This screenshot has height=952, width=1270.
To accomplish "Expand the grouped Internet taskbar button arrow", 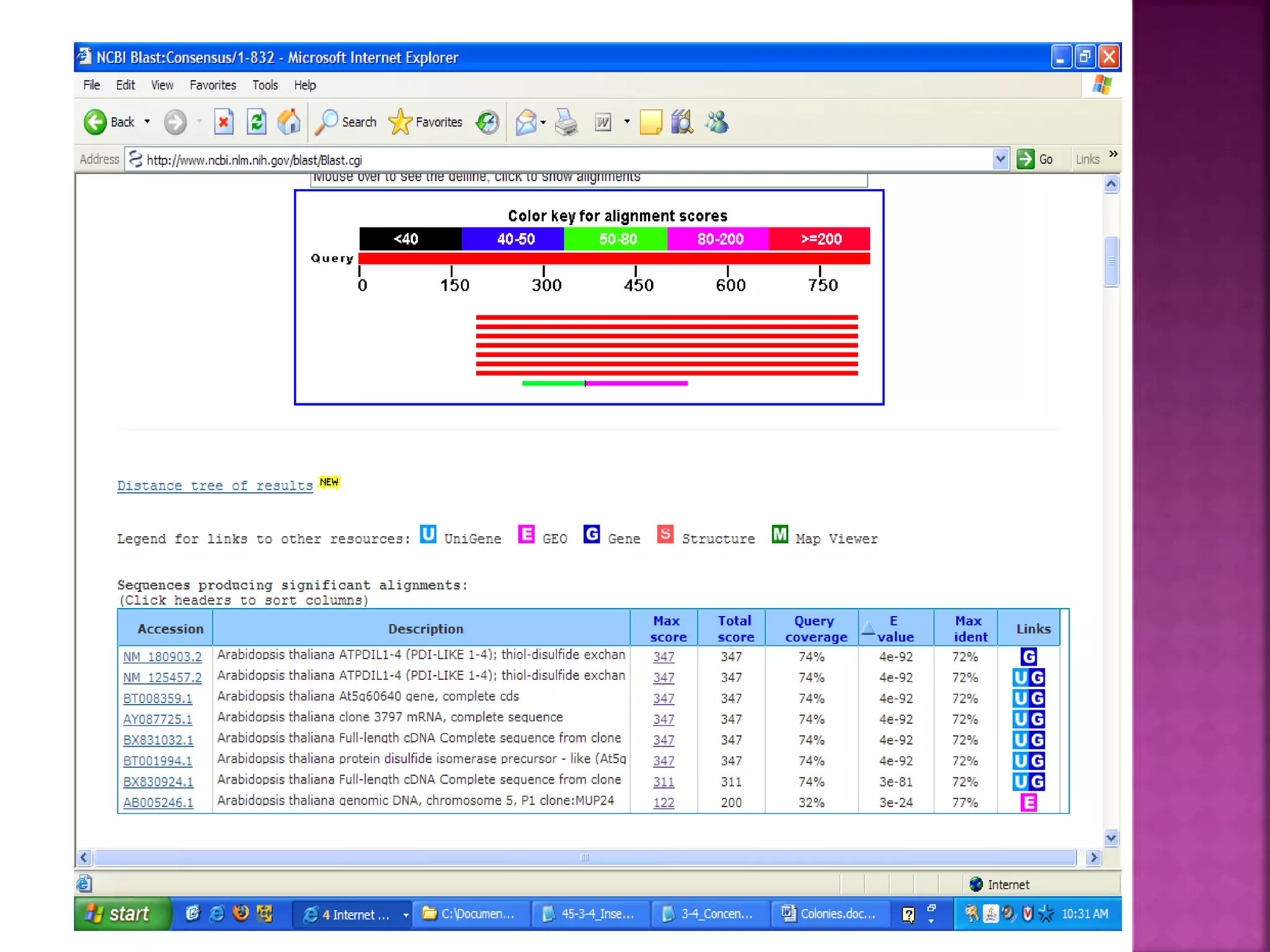I will coord(406,915).
